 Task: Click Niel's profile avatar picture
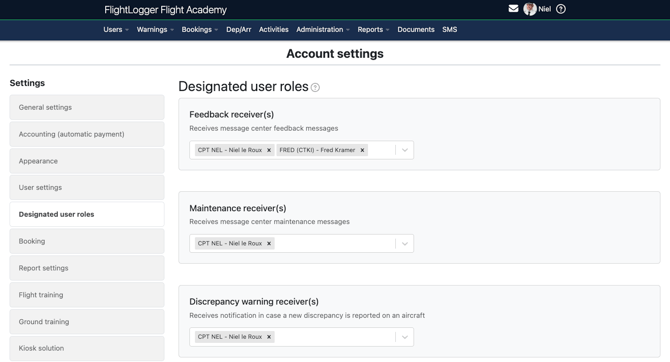click(530, 9)
